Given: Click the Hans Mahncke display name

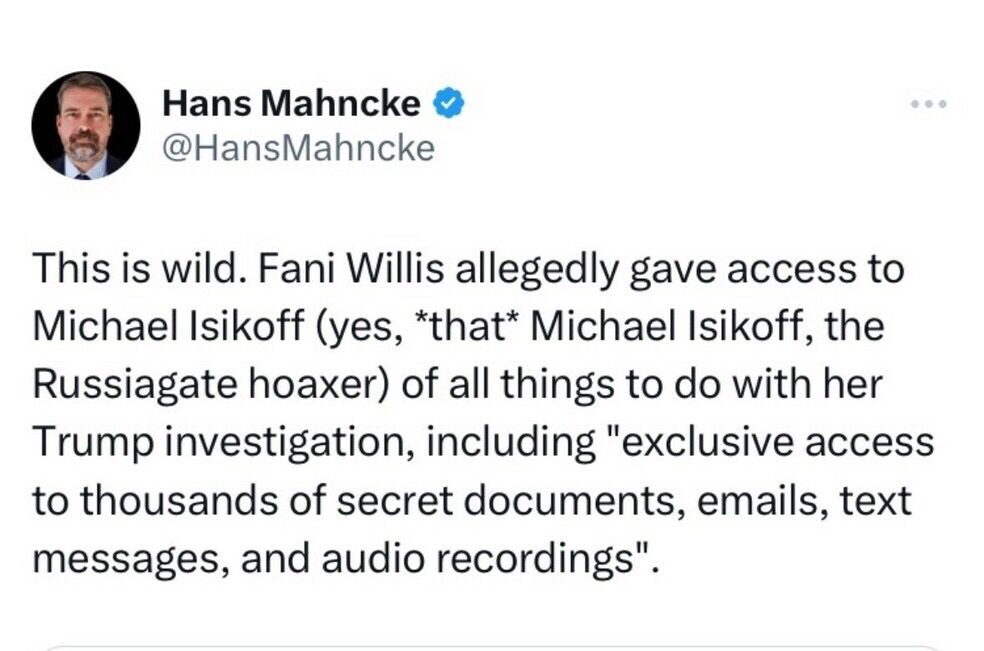Looking at the screenshot, I should click(291, 102).
